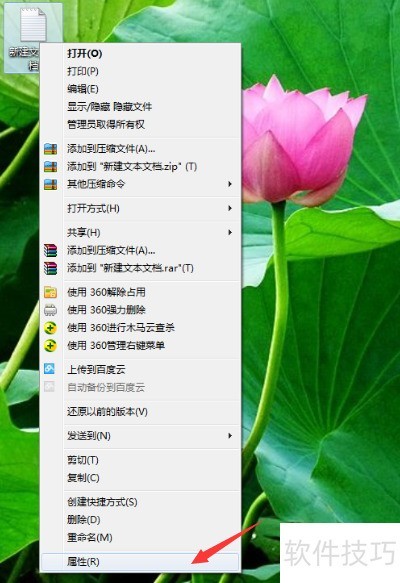Choose 还原以前的版本(V)
This screenshot has height=583, width=400.
(x=140, y=412)
